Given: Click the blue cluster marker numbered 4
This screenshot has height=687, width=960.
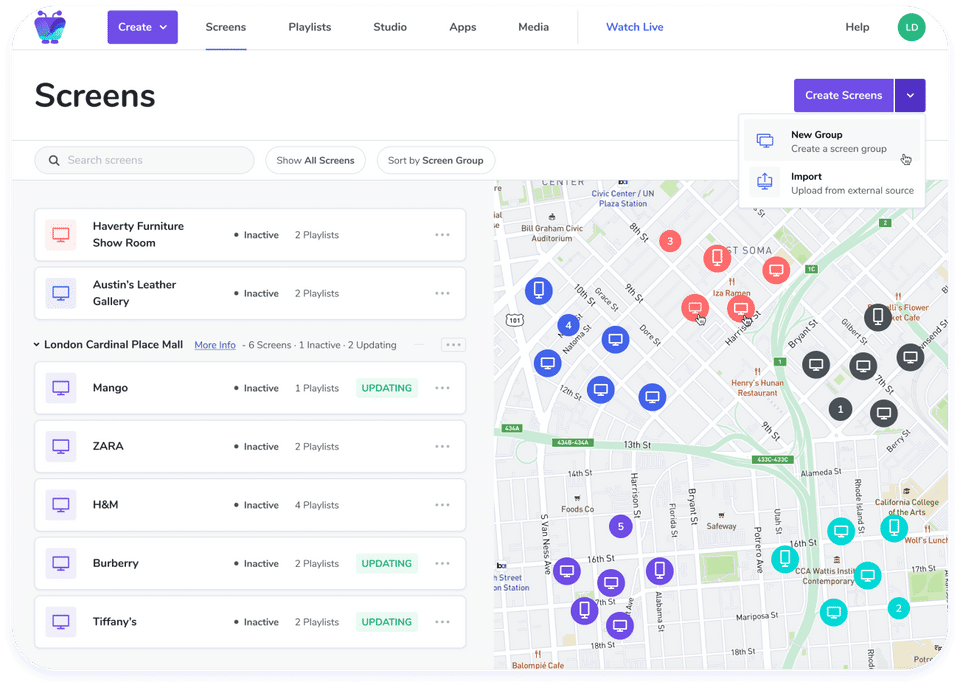Looking at the screenshot, I should (568, 325).
